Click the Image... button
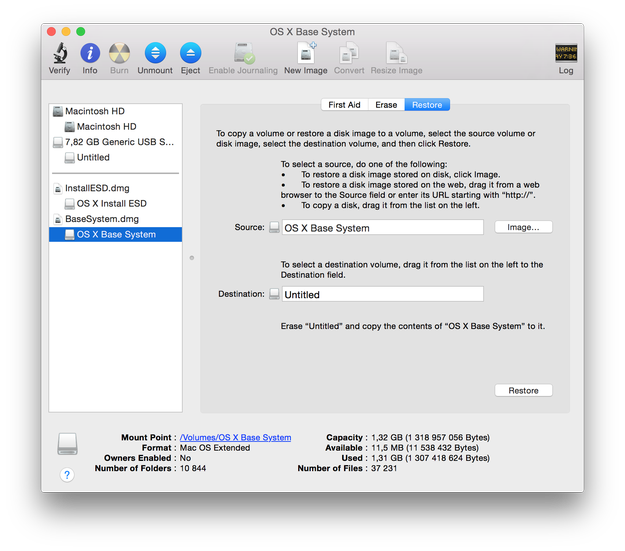Image resolution: width=625 pixels, height=551 pixels. coord(523,227)
